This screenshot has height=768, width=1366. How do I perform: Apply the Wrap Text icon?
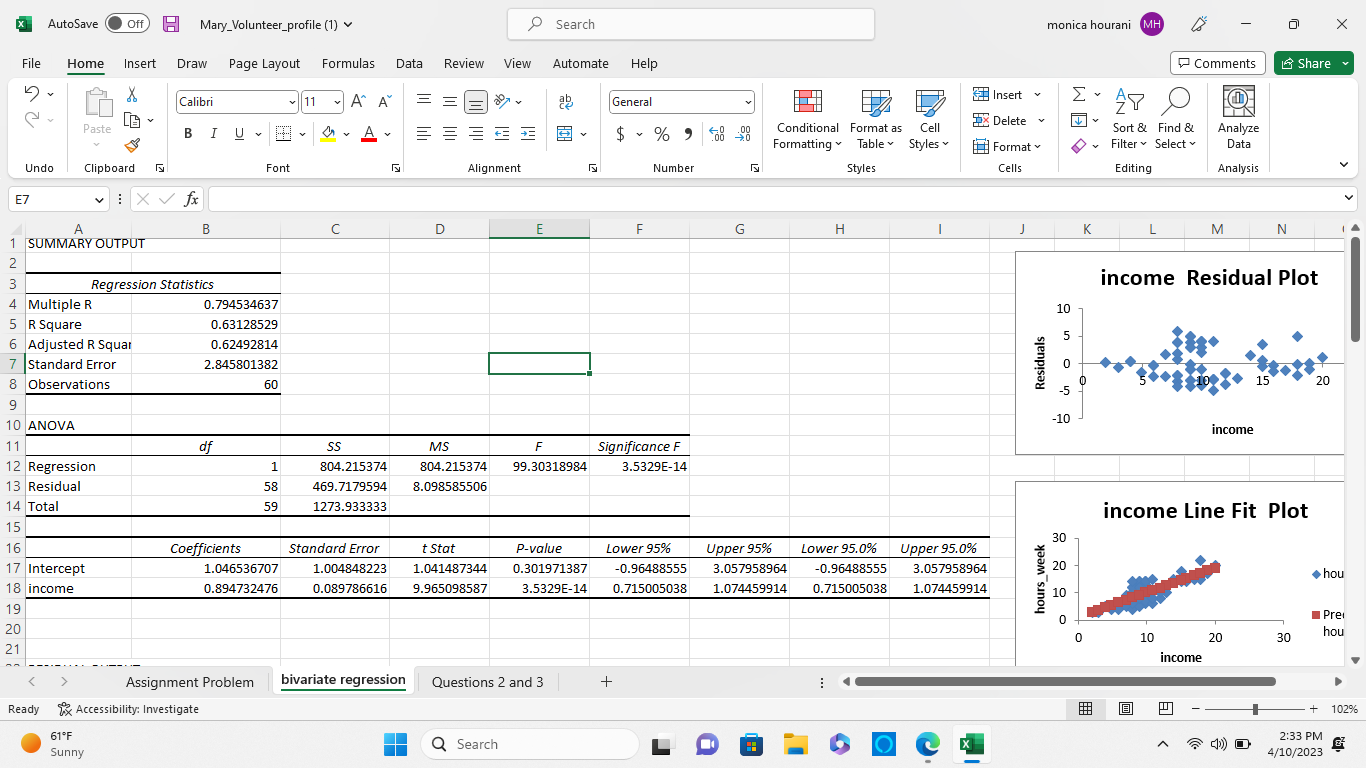(566, 102)
